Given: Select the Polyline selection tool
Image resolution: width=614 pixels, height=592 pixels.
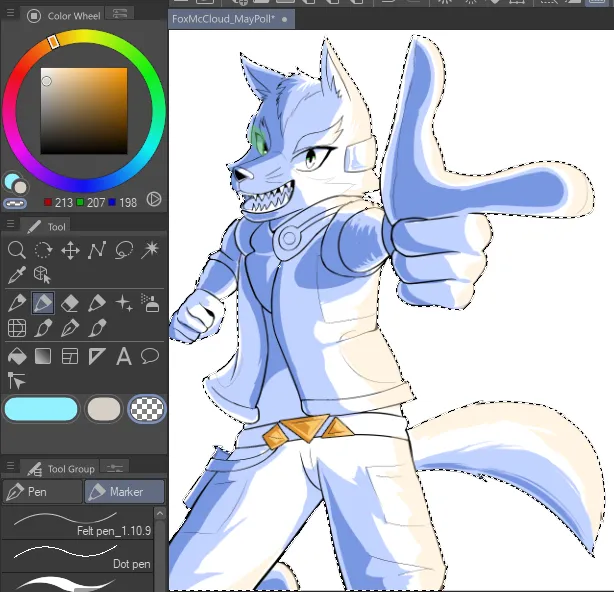Looking at the screenshot, I should 97,250.
